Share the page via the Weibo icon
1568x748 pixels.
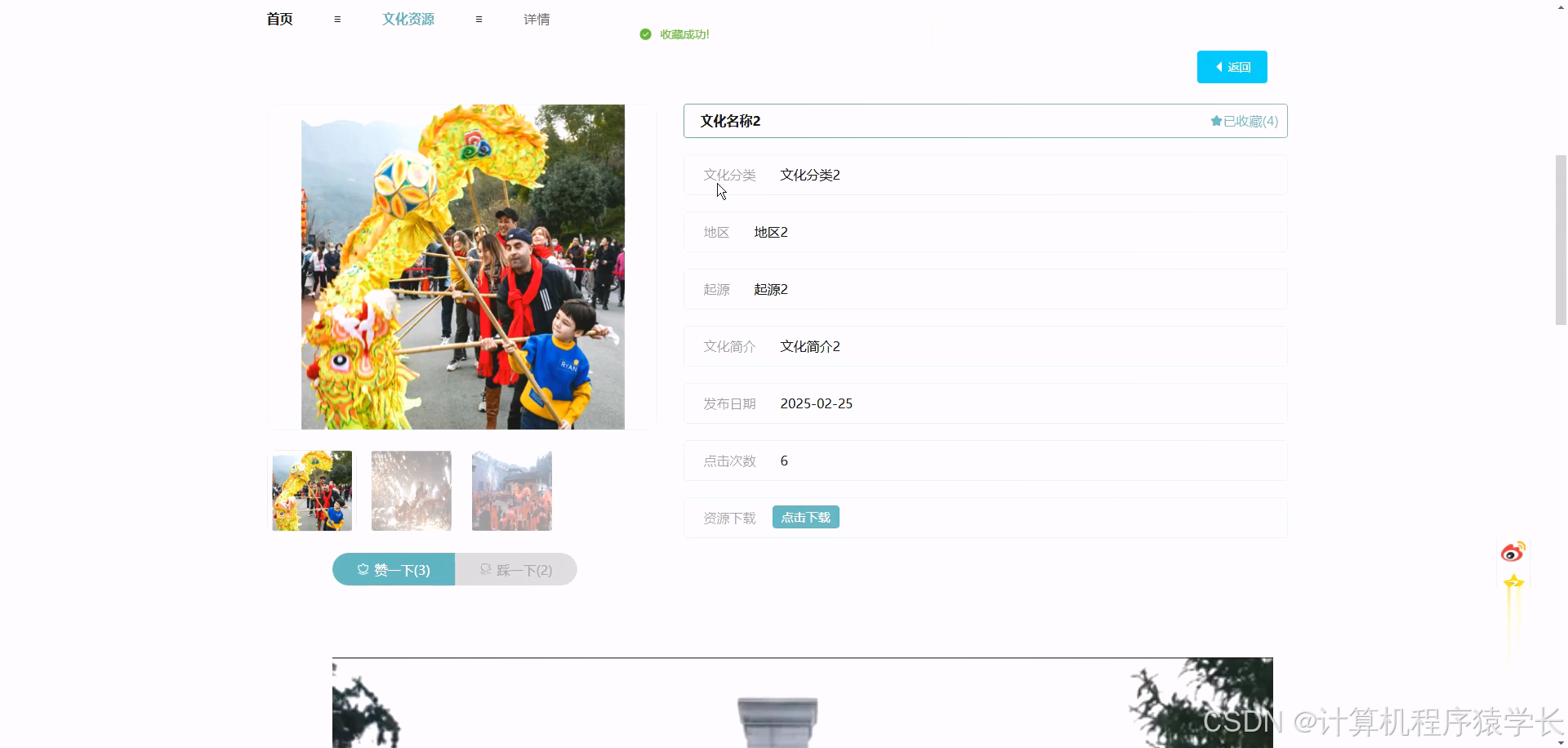point(1513,550)
